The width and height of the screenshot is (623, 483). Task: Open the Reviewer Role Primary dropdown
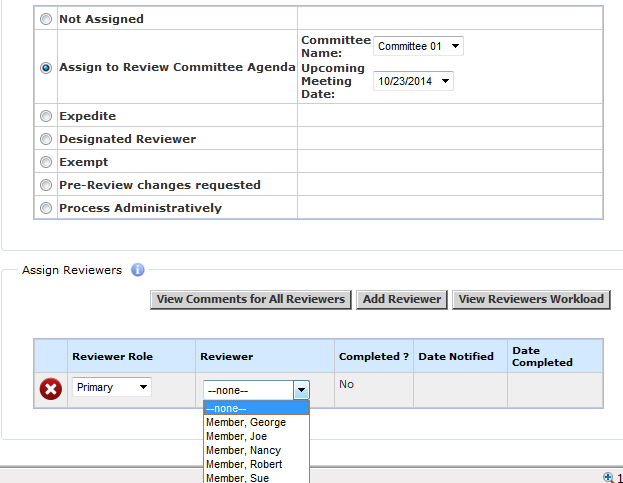(x=112, y=387)
